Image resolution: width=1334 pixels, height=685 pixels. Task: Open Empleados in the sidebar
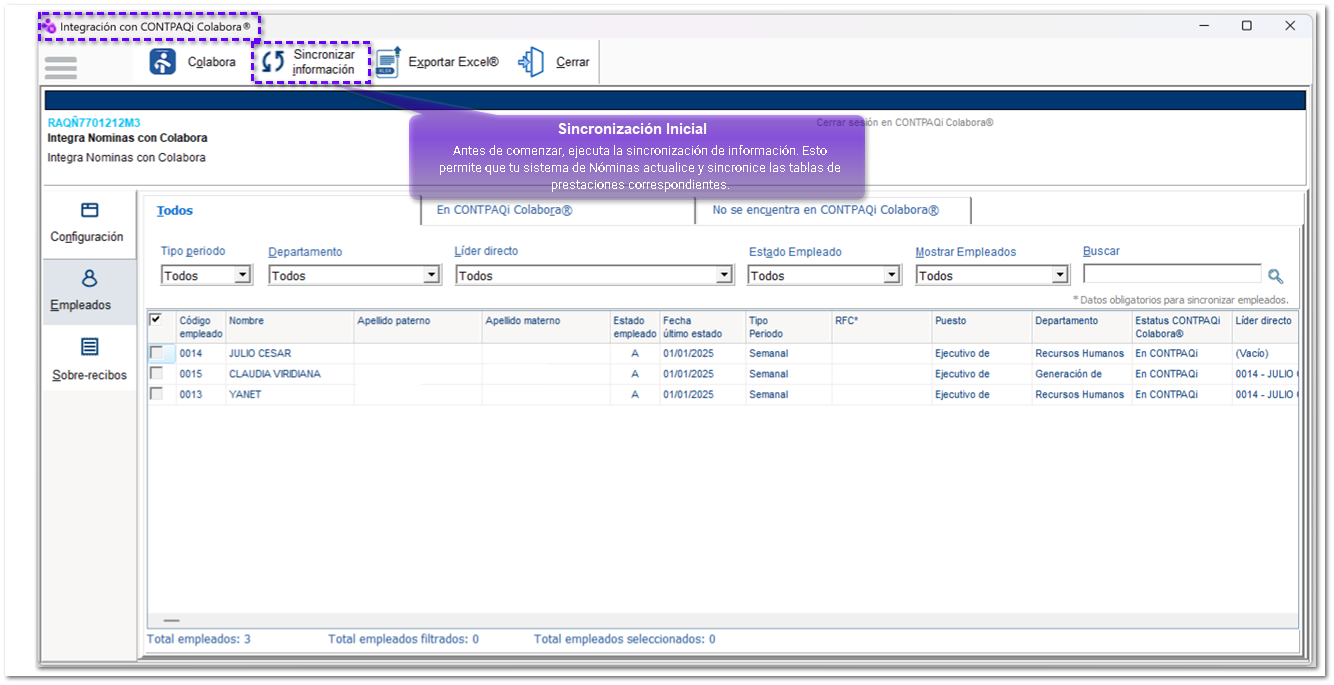(89, 292)
